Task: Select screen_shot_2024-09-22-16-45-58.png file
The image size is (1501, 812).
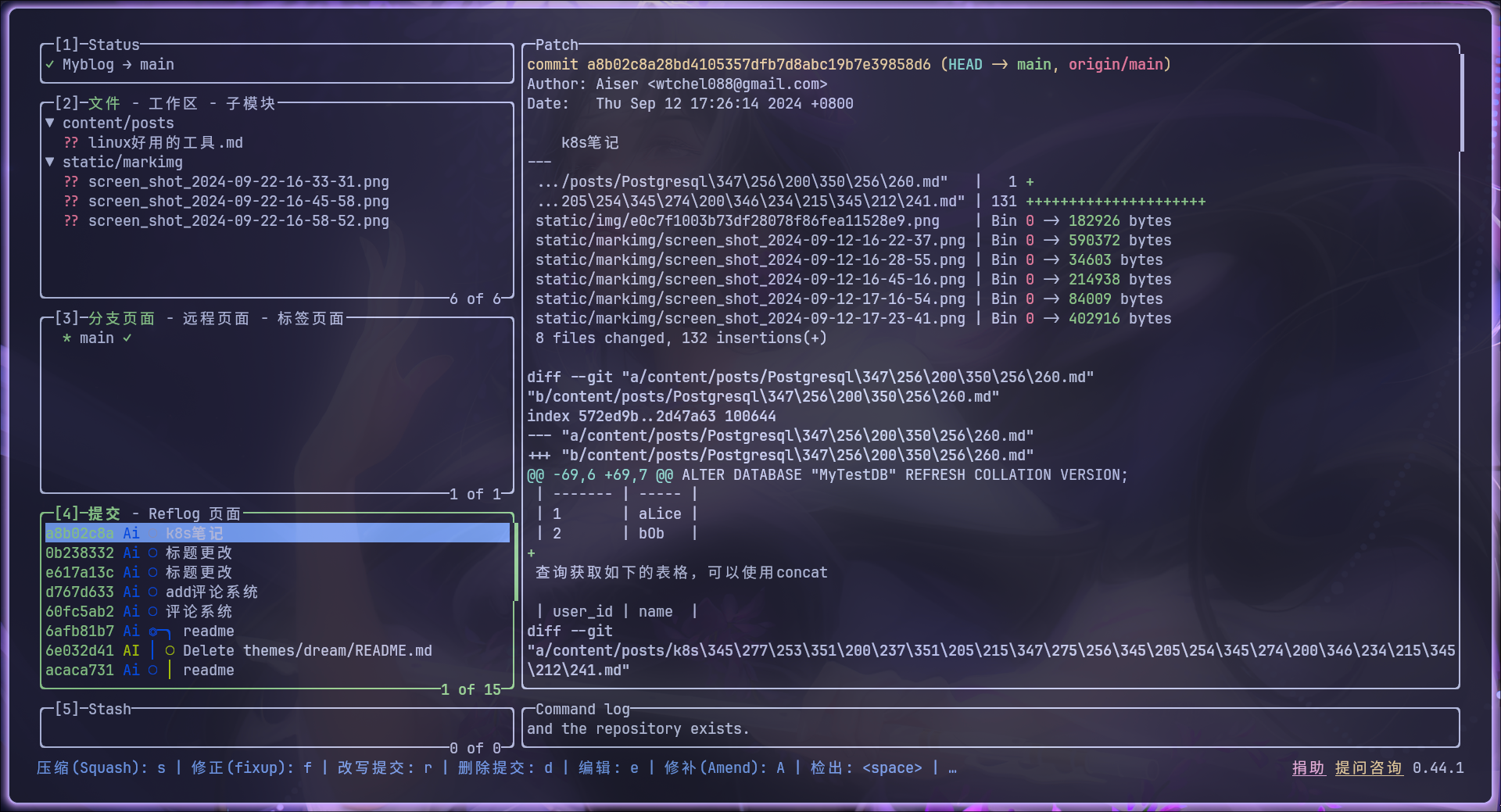Action: coord(238,201)
